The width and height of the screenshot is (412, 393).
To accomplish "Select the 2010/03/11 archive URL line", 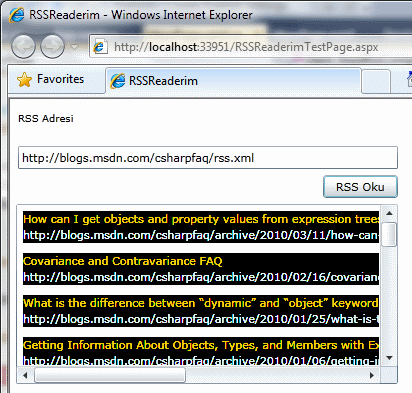I will [x=201, y=235].
